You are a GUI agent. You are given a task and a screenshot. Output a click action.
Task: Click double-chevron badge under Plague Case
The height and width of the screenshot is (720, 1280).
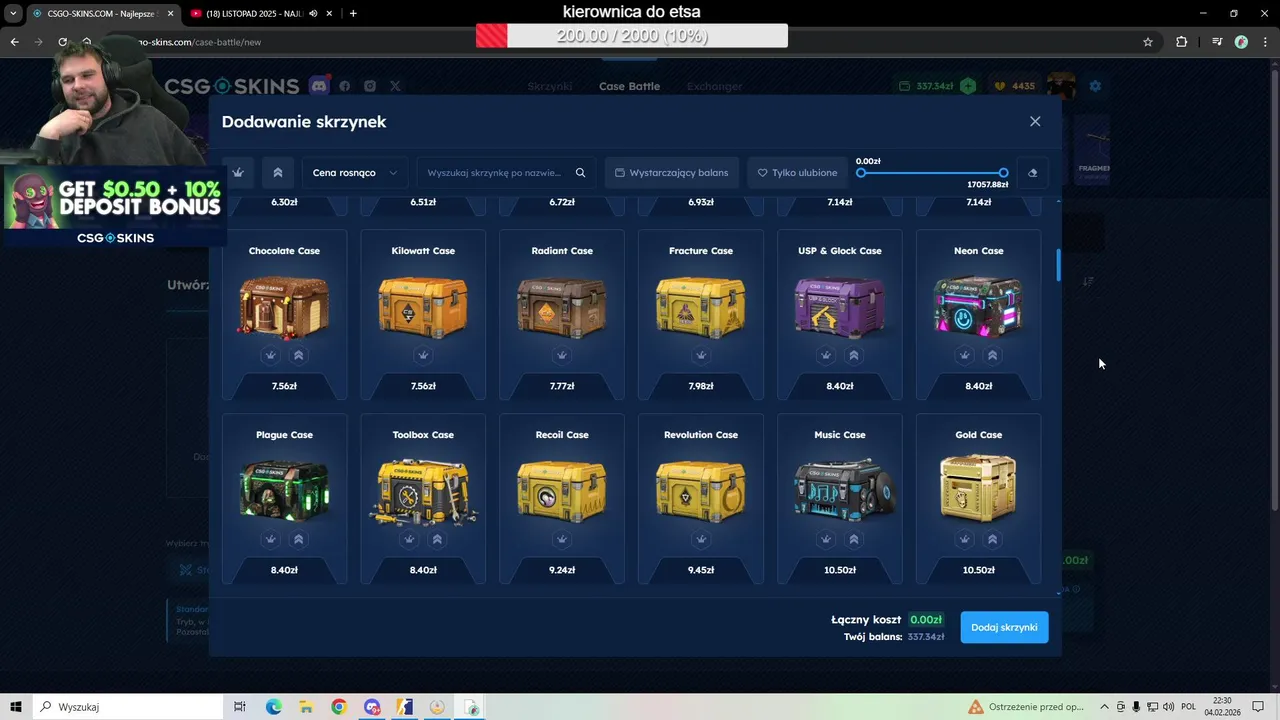click(x=298, y=539)
